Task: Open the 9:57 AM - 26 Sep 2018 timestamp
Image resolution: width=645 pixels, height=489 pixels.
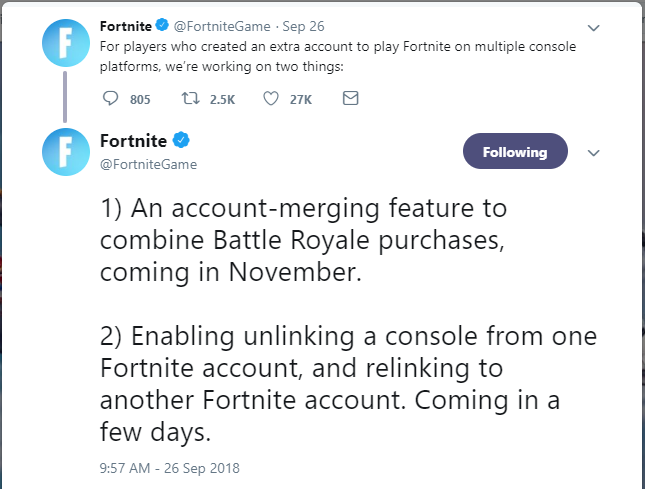Action: click(169, 468)
